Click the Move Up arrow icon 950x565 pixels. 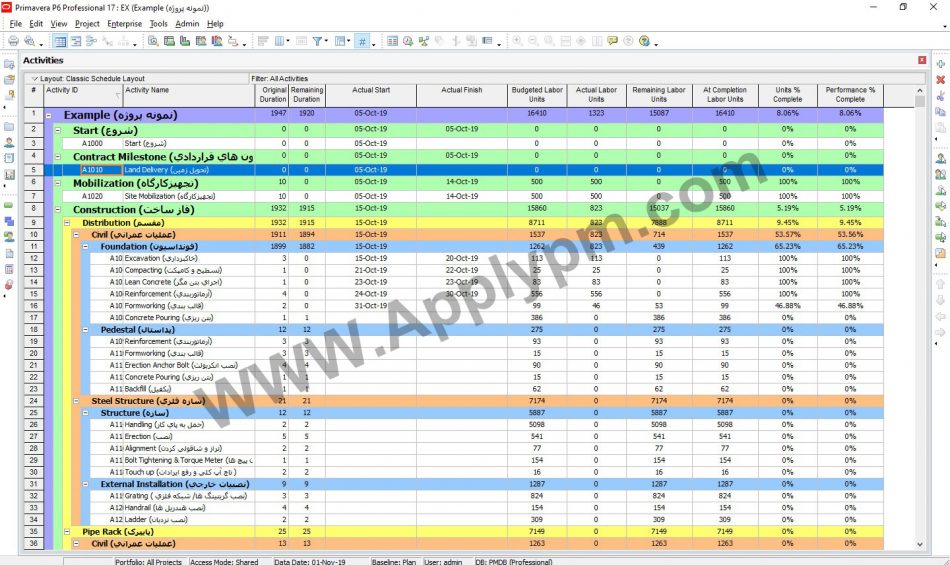click(x=940, y=284)
